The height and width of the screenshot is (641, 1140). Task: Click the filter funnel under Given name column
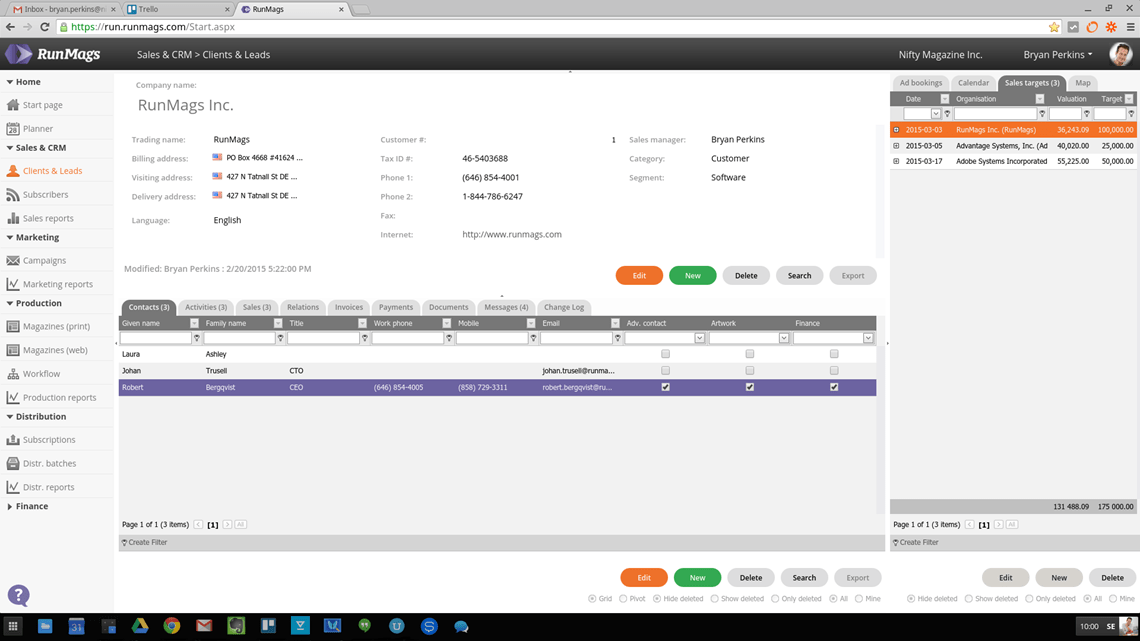[196, 338]
